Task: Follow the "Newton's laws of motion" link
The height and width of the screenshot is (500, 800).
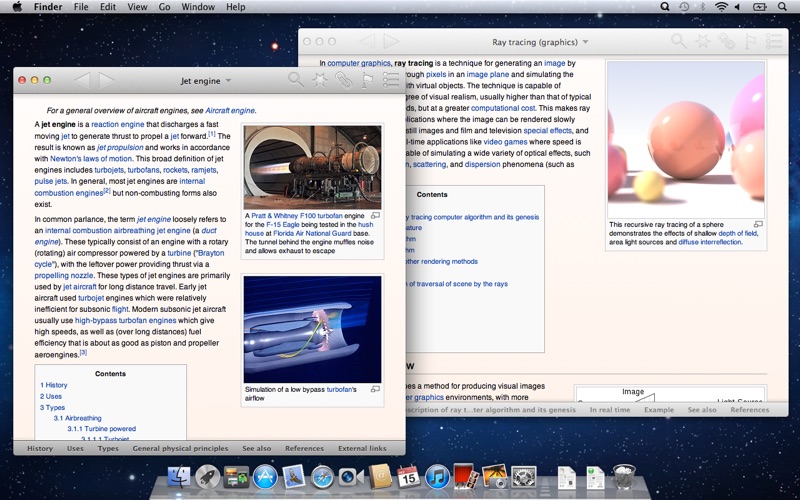Action: 91,158
